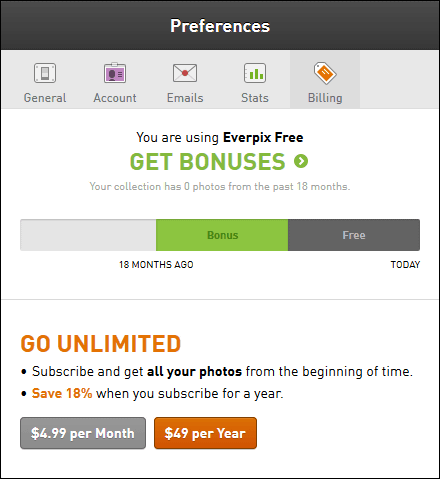Click the orange Billing price tag icon

pos(325,73)
